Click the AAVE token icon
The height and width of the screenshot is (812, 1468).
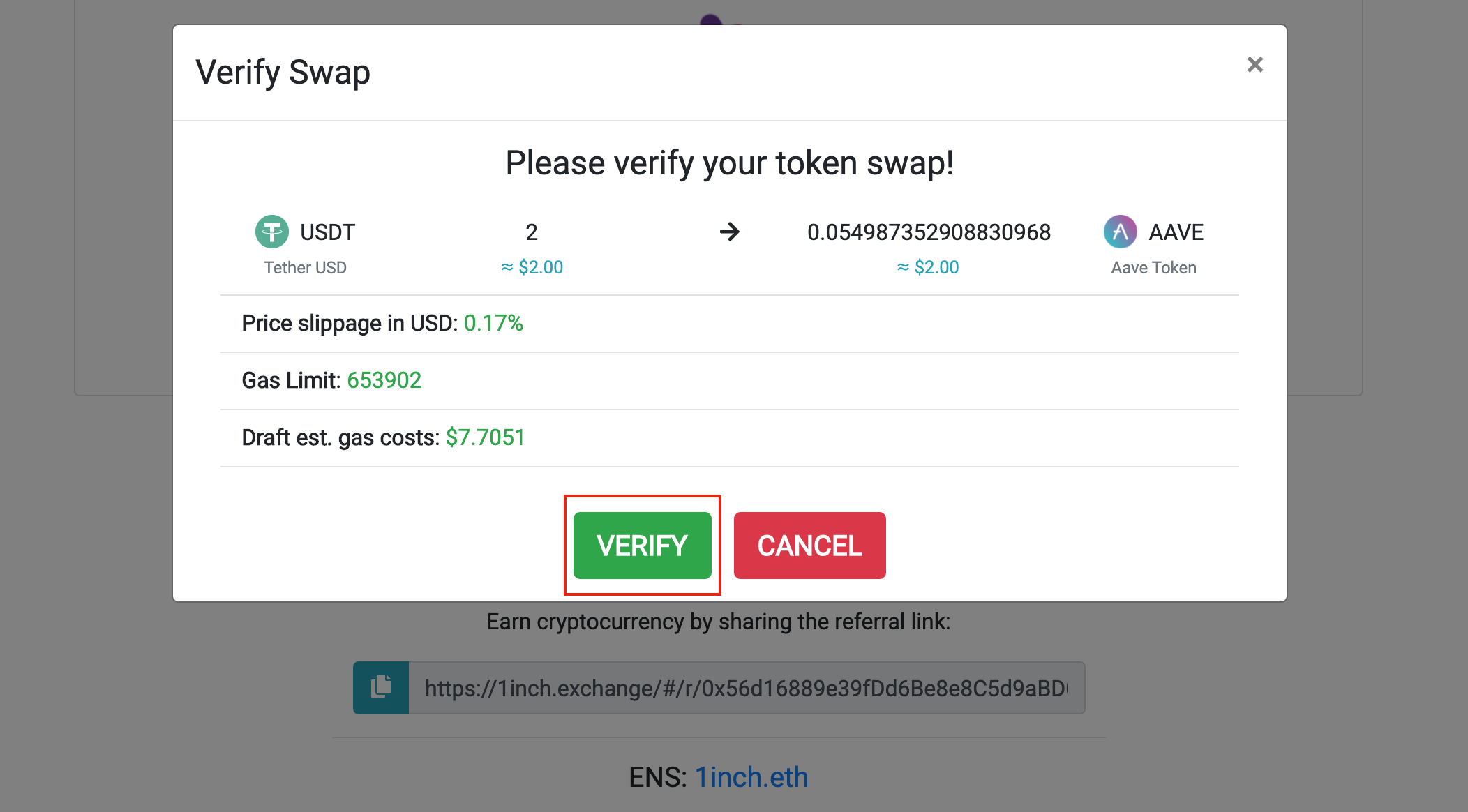pyautogui.click(x=1120, y=232)
